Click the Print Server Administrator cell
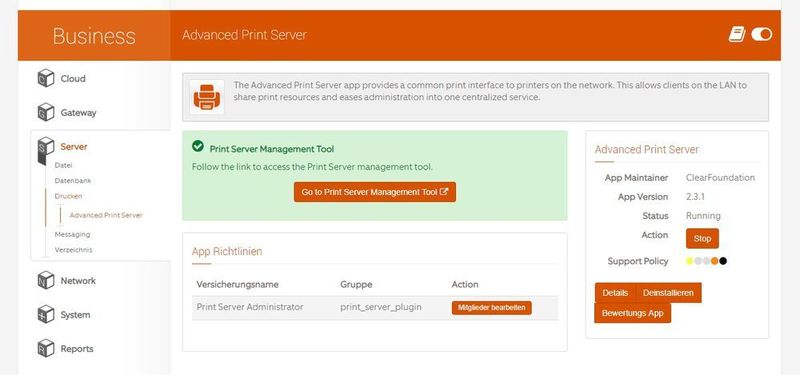This screenshot has height=375, width=800. 250,307
